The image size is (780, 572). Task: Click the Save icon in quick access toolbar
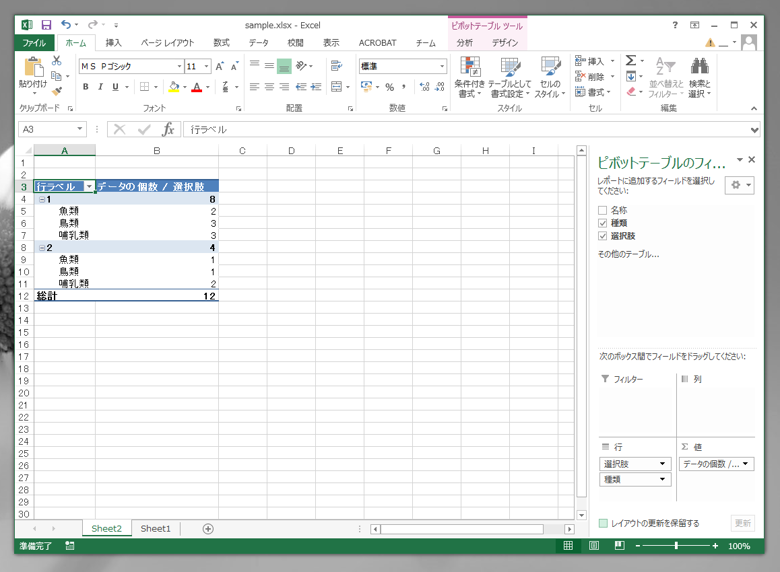pos(46,25)
